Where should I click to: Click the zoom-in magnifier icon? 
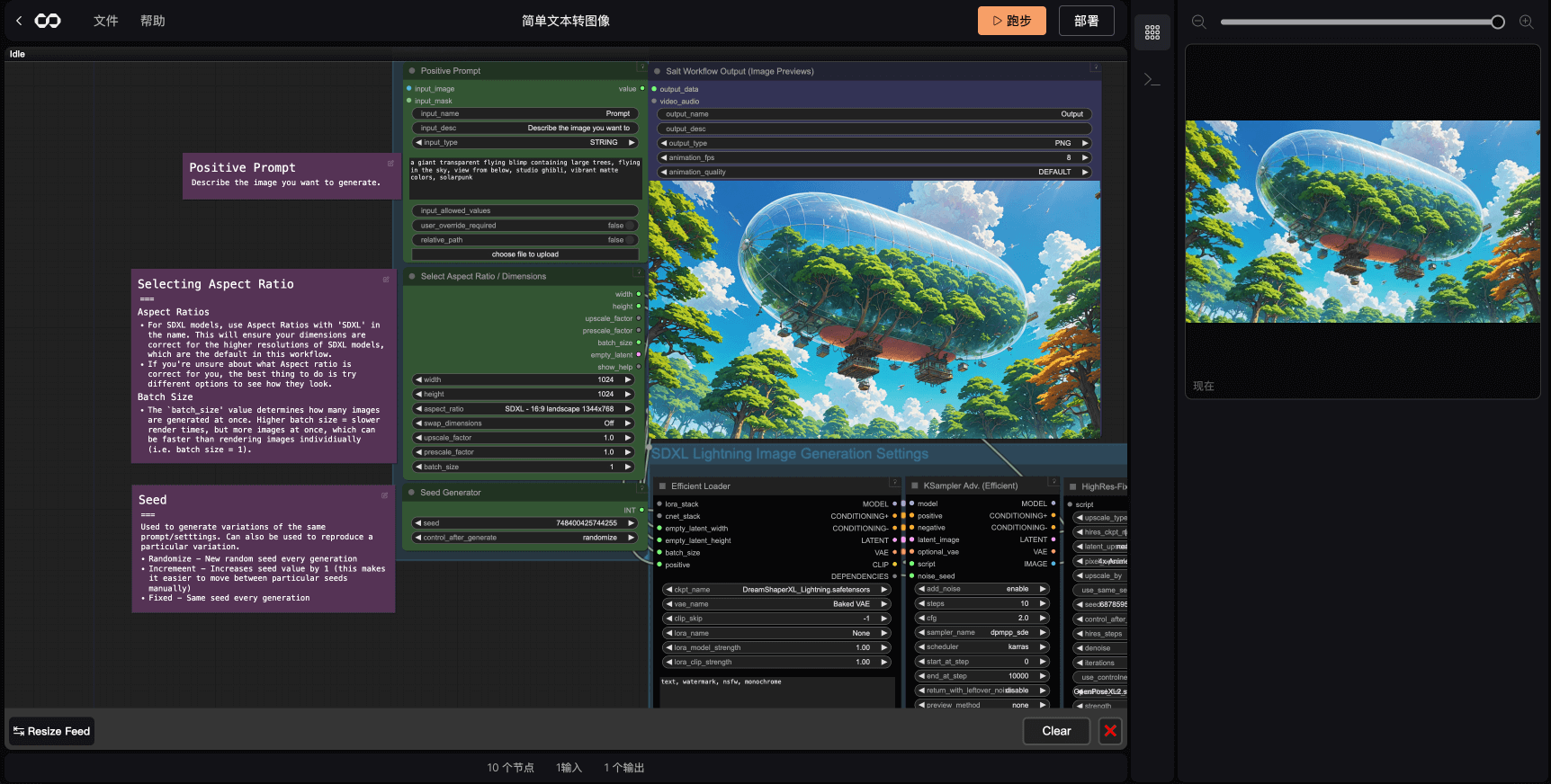1526,22
